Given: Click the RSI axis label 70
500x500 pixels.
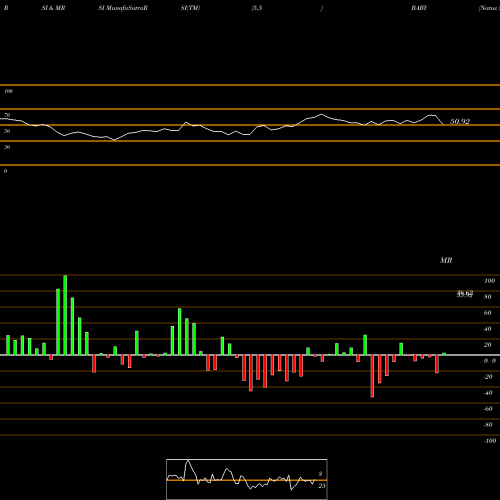Looking at the screenshot, I should [x=7, y=115].
